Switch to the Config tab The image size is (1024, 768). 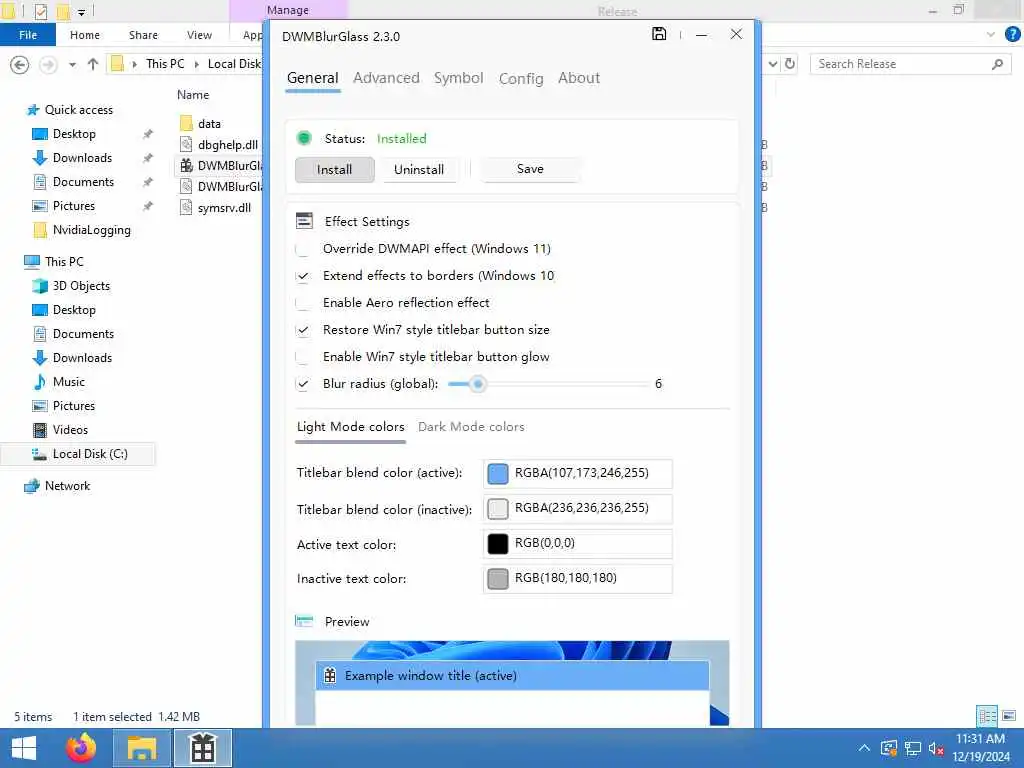click(x=520, y=78)
